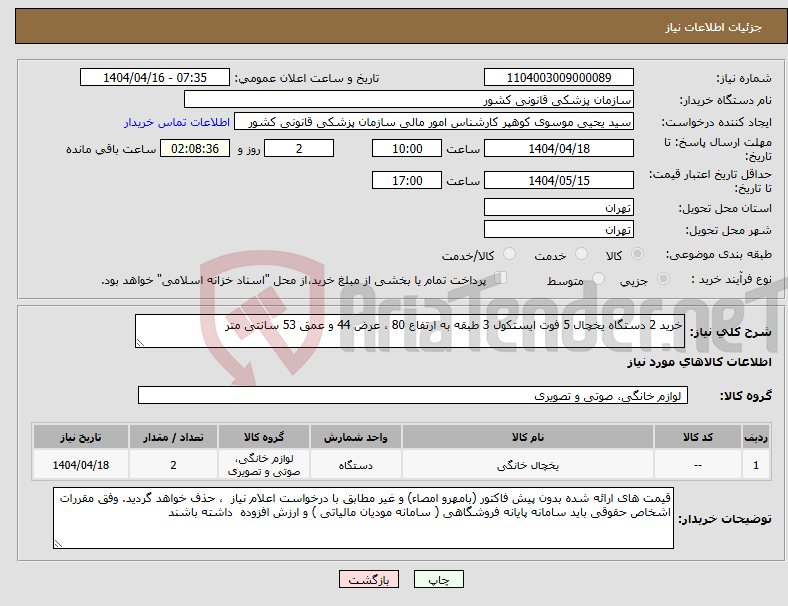Viewport: 788px width, 606px height.
Task: Select the خدمت radio button
Action: [x=581, y=254]
